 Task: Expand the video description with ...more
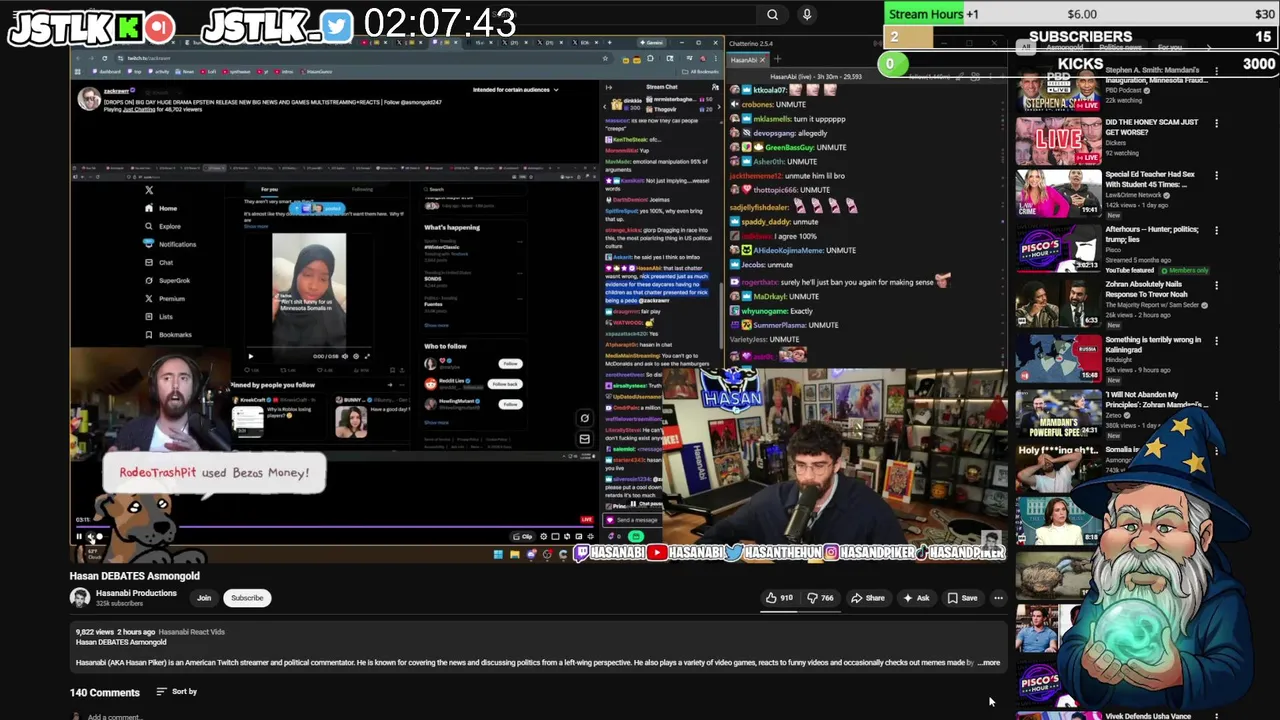989,662
